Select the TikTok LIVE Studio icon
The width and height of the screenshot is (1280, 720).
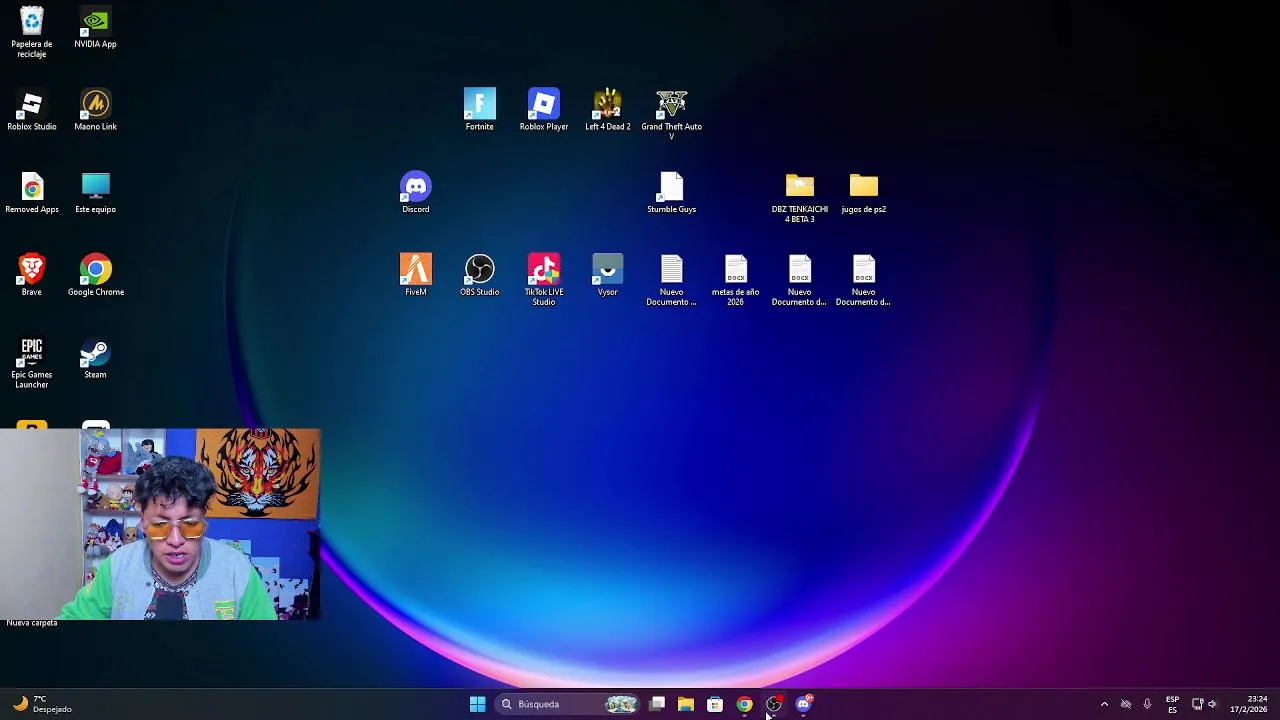(x=543, y=280)
